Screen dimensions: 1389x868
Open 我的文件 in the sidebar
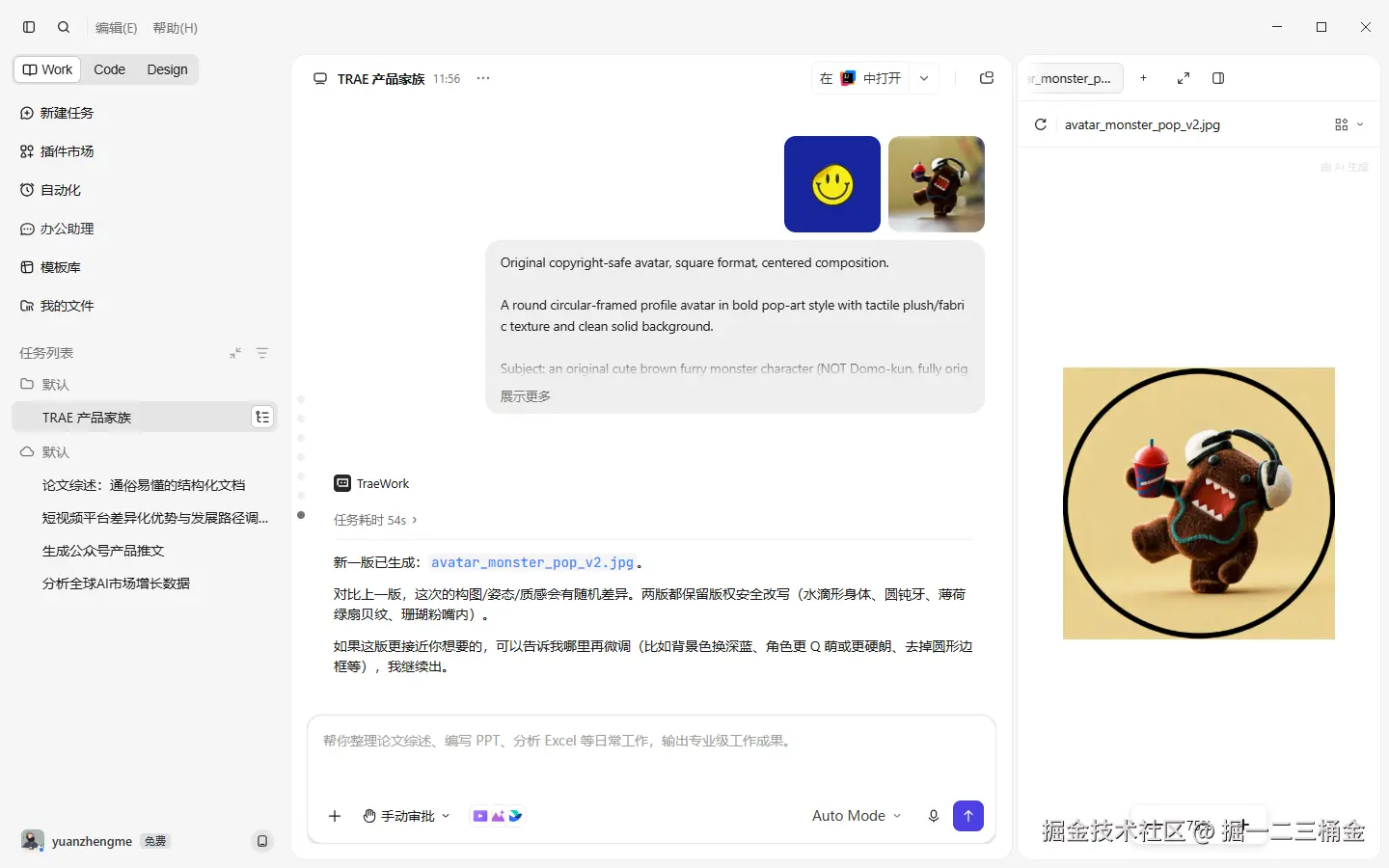[x=57, y=306]
